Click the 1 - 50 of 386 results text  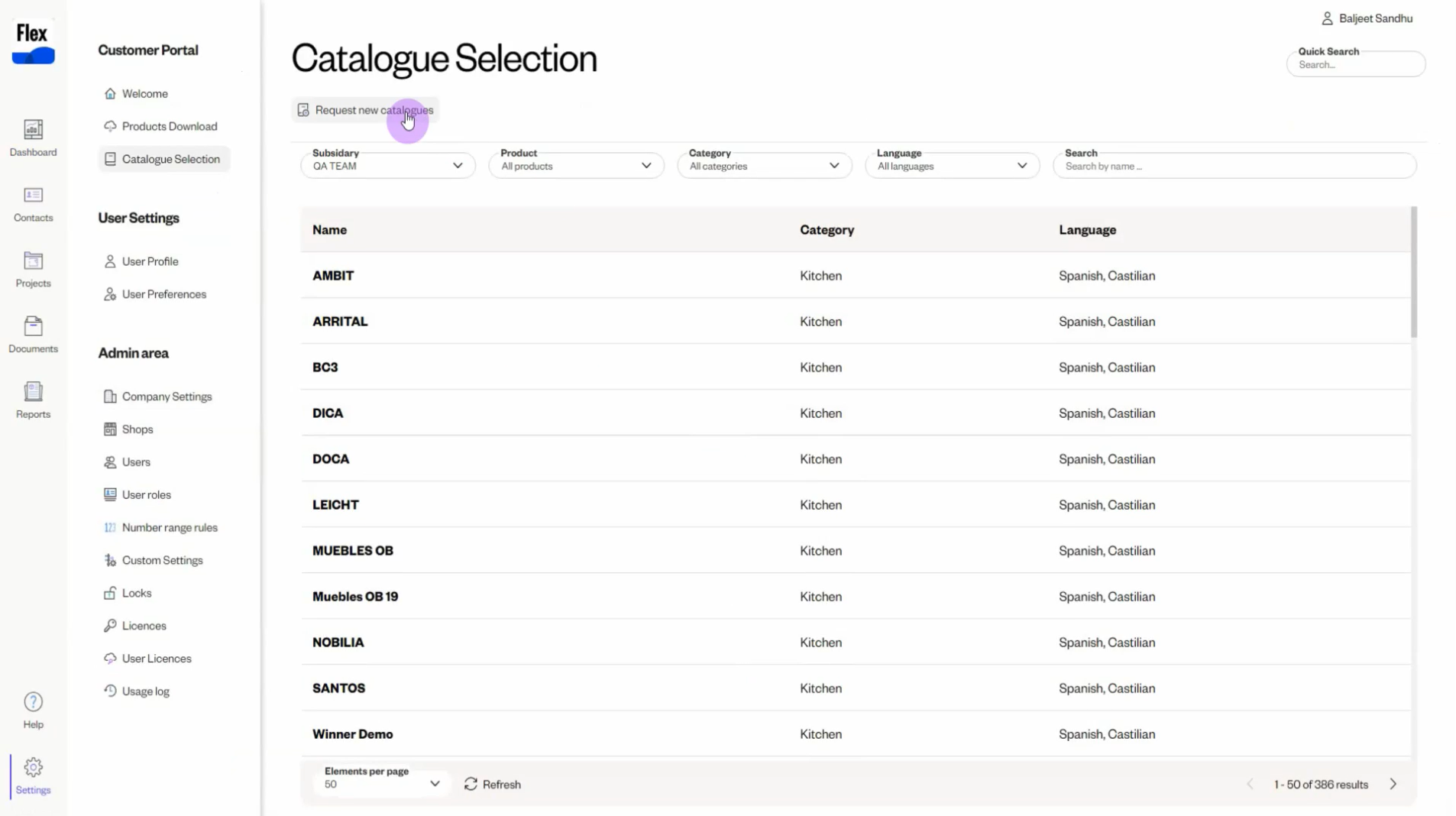[1321, 785]
